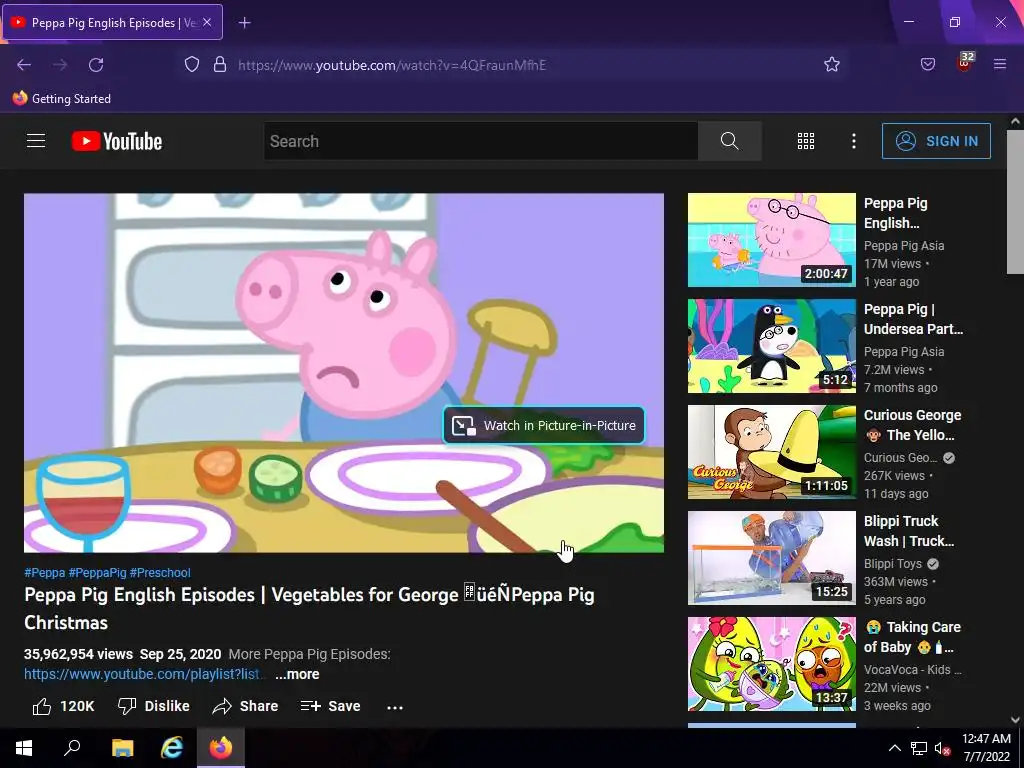Click the Dislike thumbs-down button
This screenshot has height=768, width=1024.
coord(153,706)
